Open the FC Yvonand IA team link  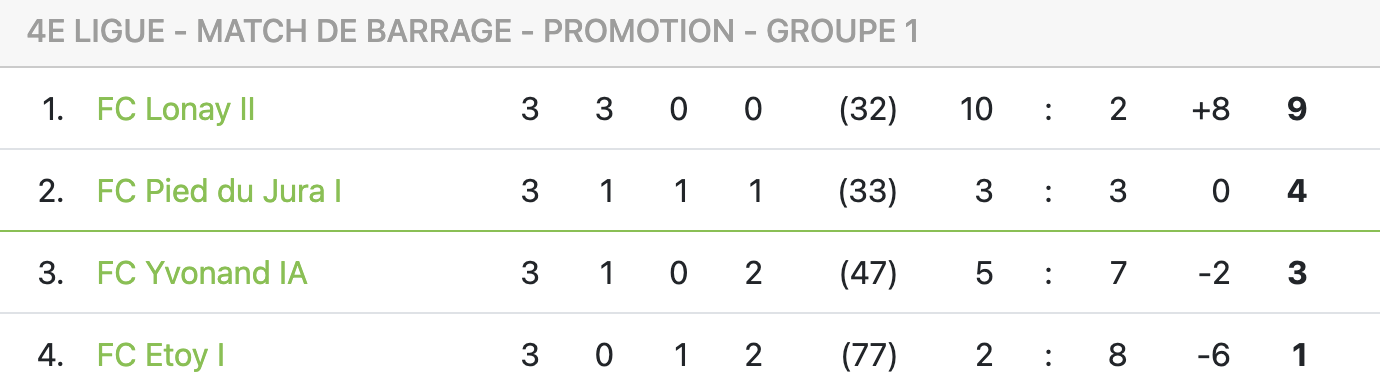(202, 273)
